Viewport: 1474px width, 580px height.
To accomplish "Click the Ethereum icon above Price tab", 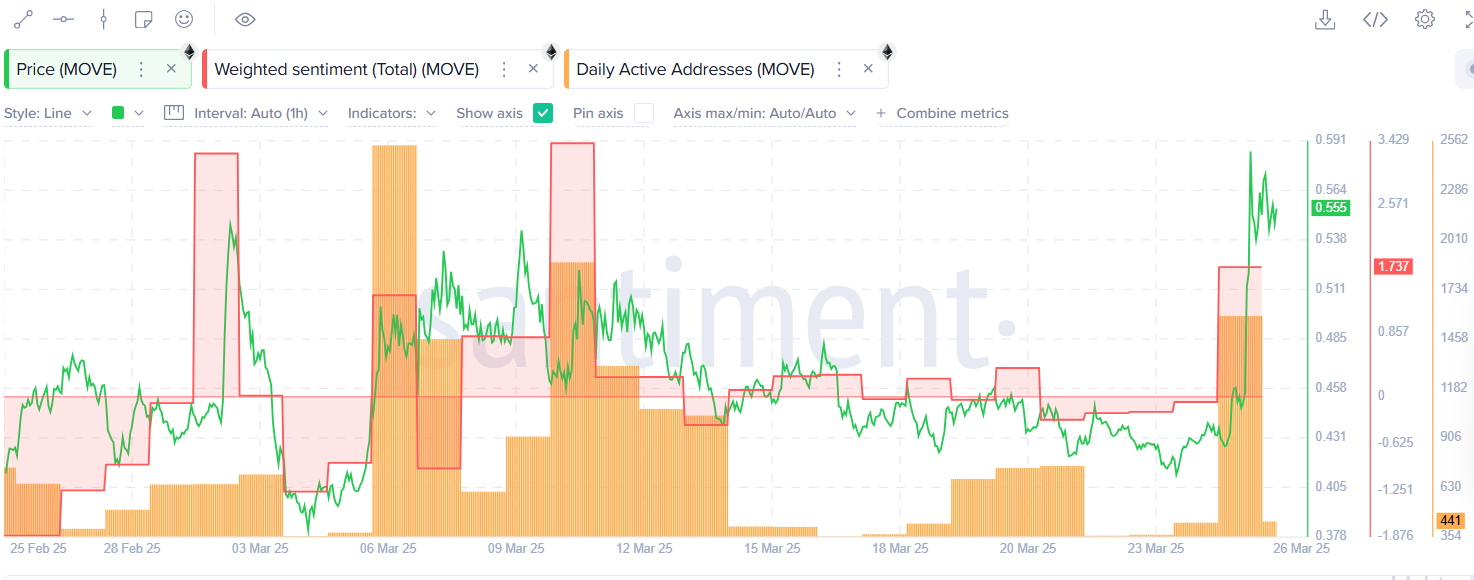I will 189,52.
